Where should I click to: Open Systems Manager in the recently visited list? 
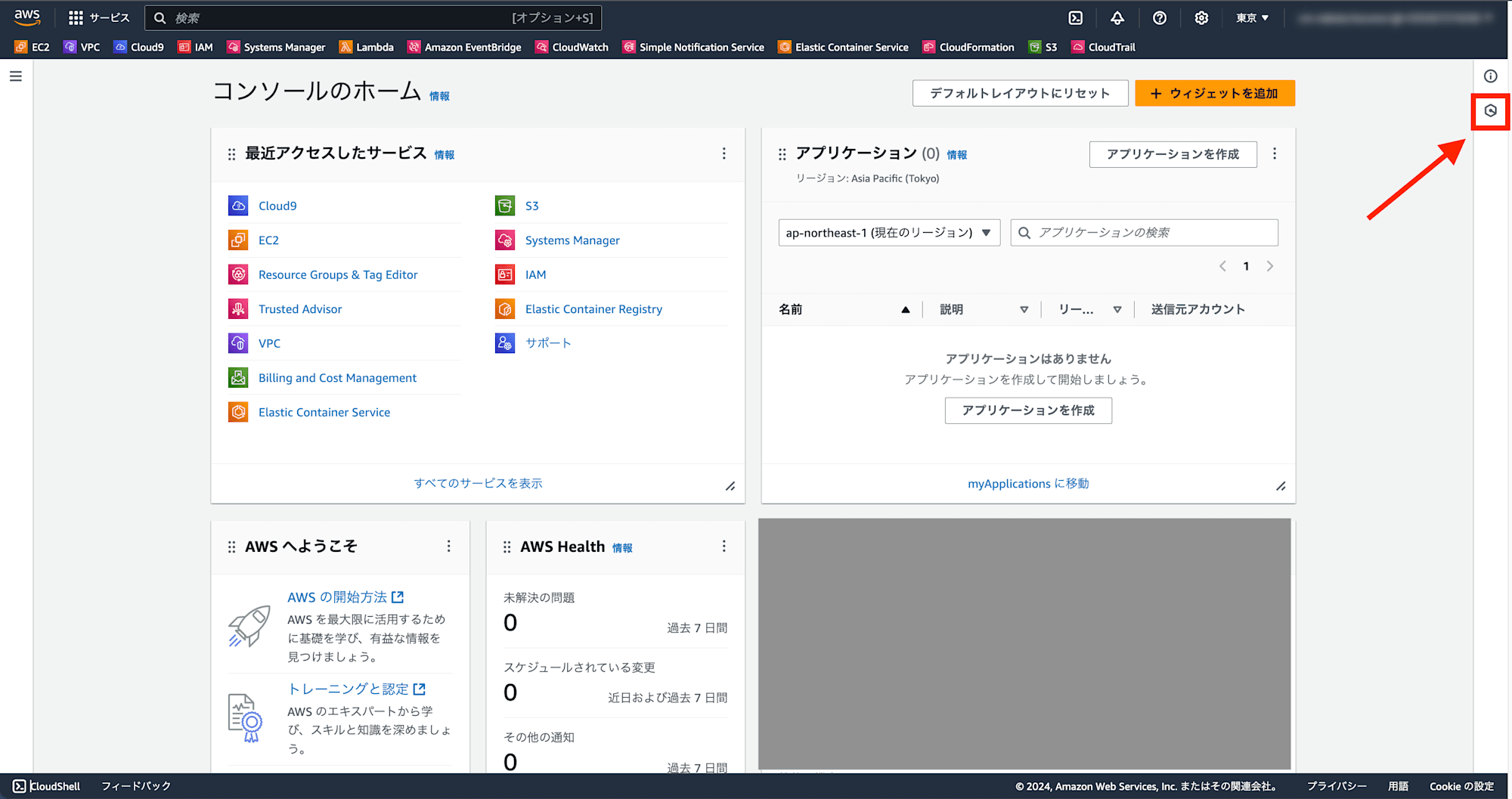click(572, 240)
